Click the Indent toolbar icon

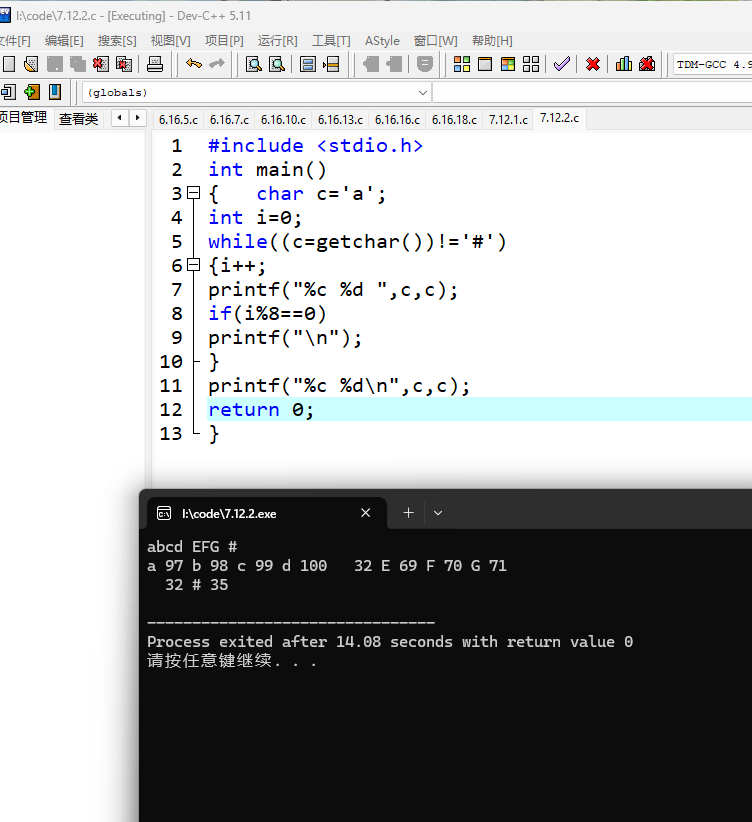(371, 64)
